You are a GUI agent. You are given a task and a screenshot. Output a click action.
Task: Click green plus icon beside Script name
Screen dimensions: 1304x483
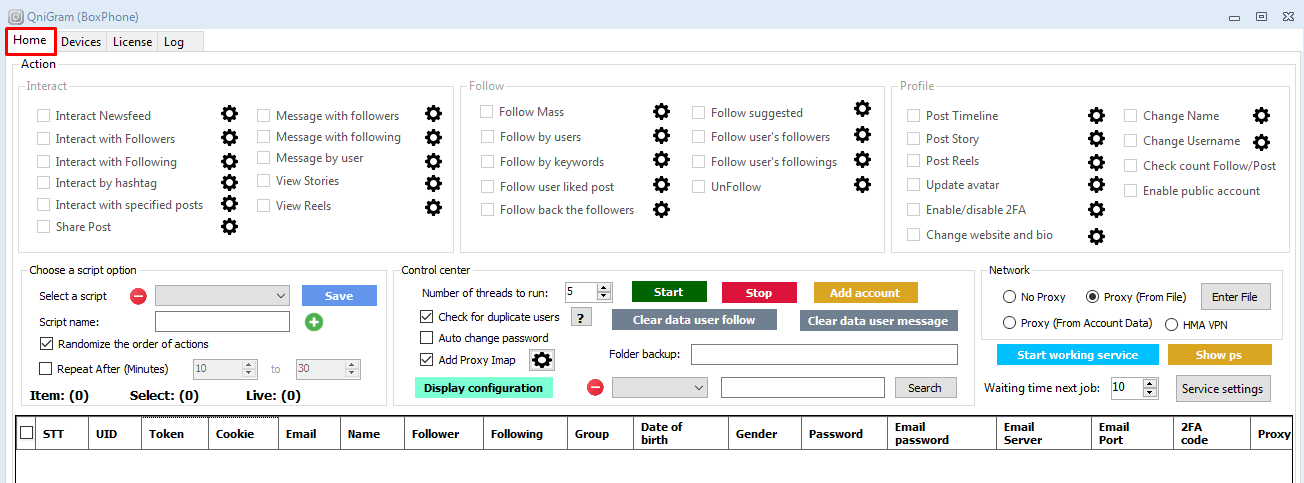click(314, 322)
